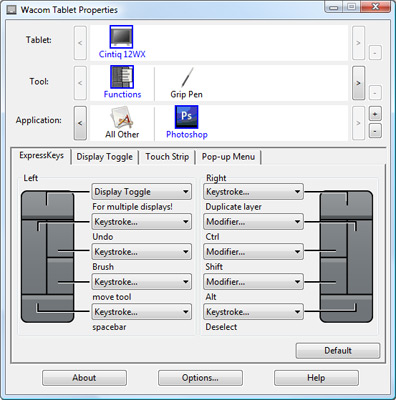Click the Default button
The image size is (396, 400).
(x=338, y=351)
